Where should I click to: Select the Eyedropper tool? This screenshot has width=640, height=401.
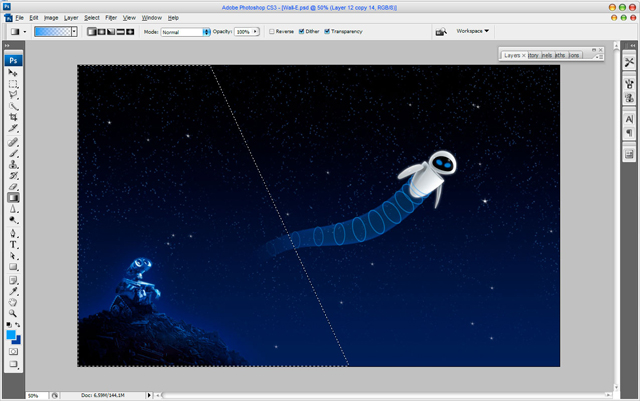(x=13, y=292)
